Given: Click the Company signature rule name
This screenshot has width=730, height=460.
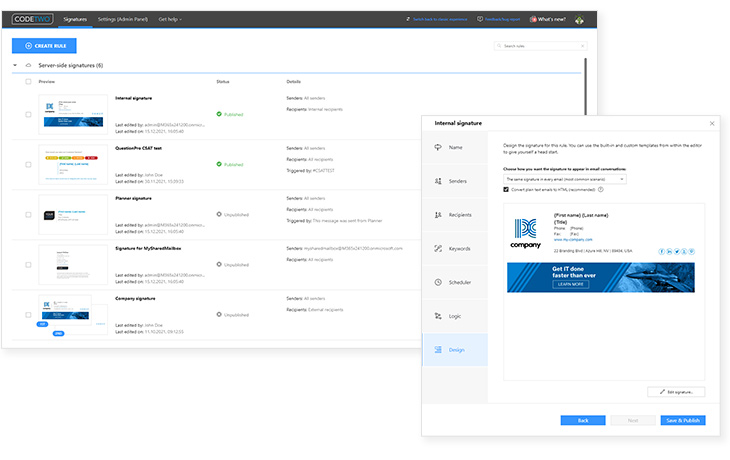Looking at the screenshot, I should click(135, 298).
